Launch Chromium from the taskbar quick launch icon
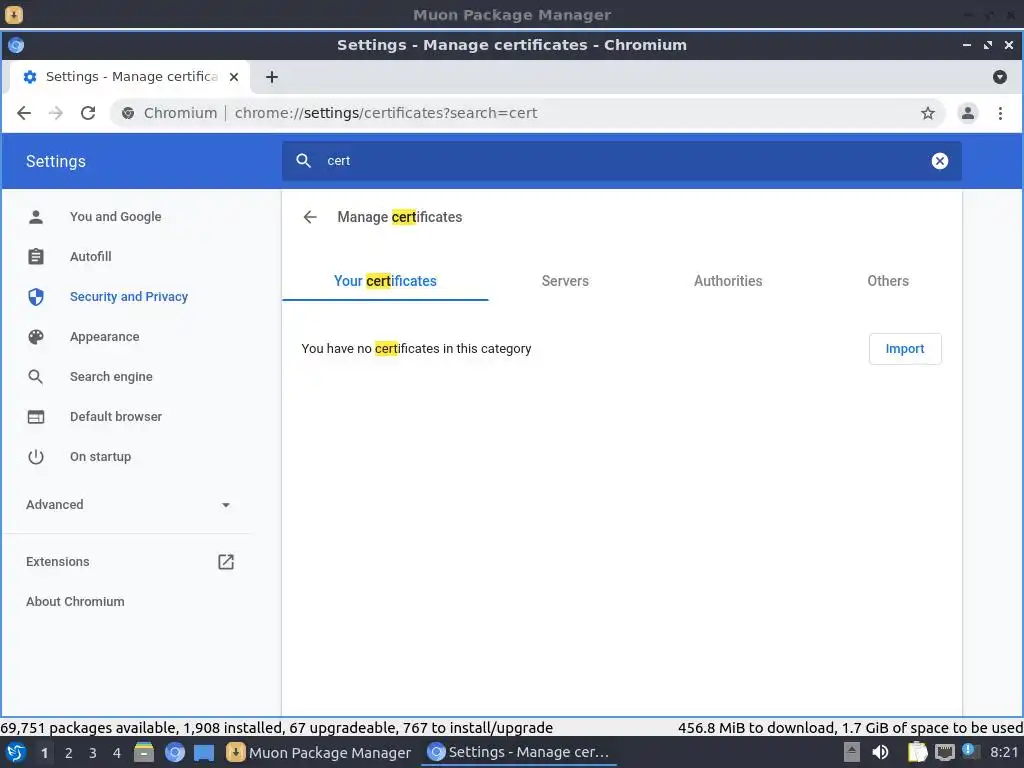The height and width of the screenshot is (768, 1024). coord(174,752)
